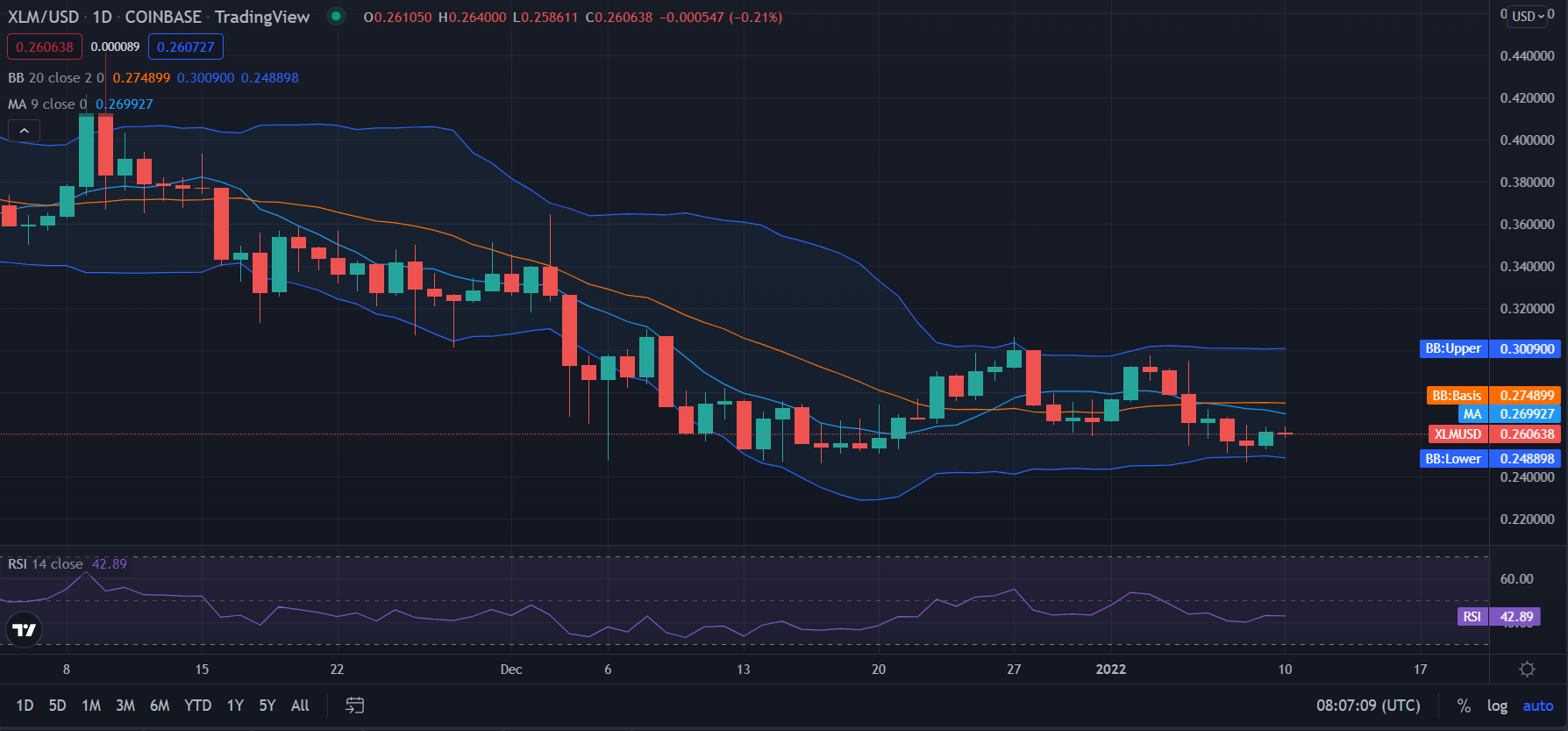Select the 5D time range
The width and height of the screenshot is (1568, 731).
tap(57, 706)
